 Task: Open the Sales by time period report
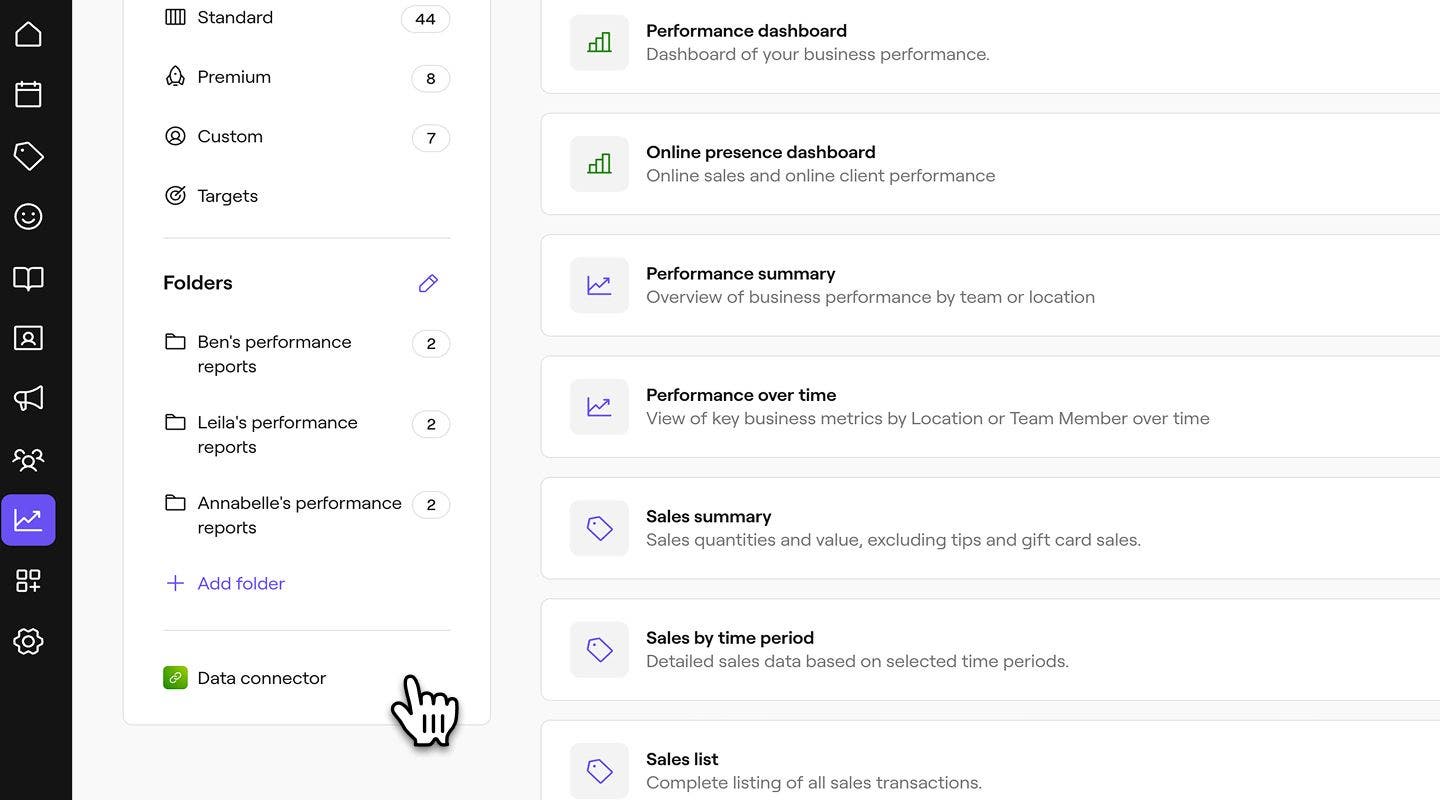point(730,639)
